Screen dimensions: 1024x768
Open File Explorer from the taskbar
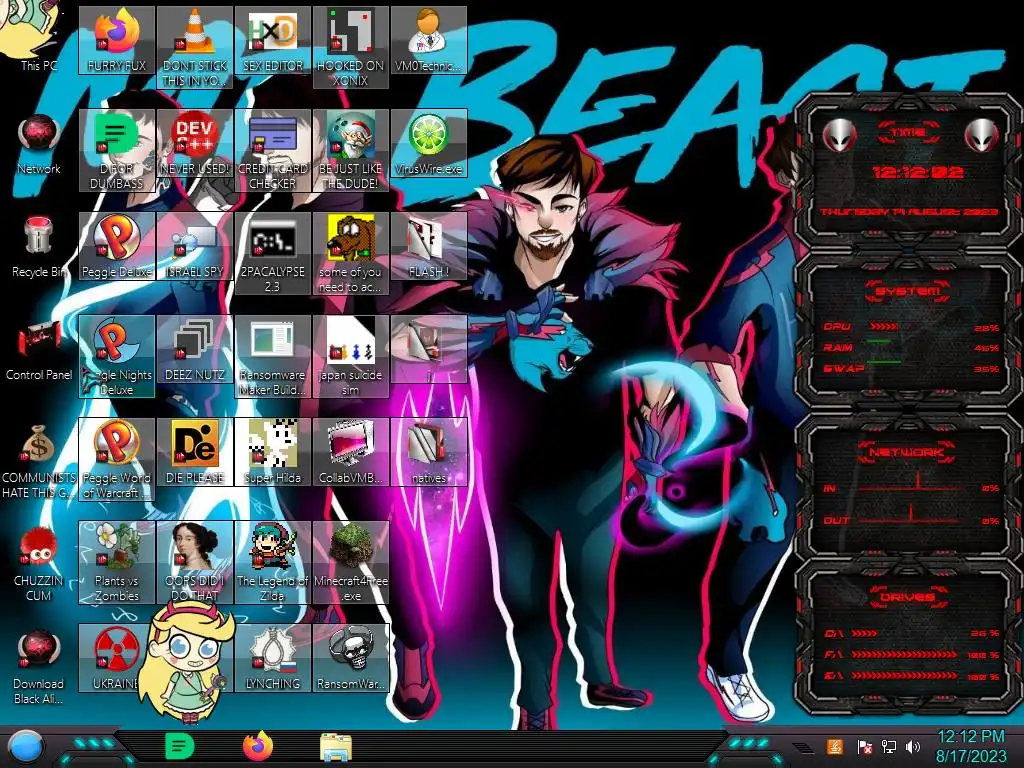pos(336,747)
